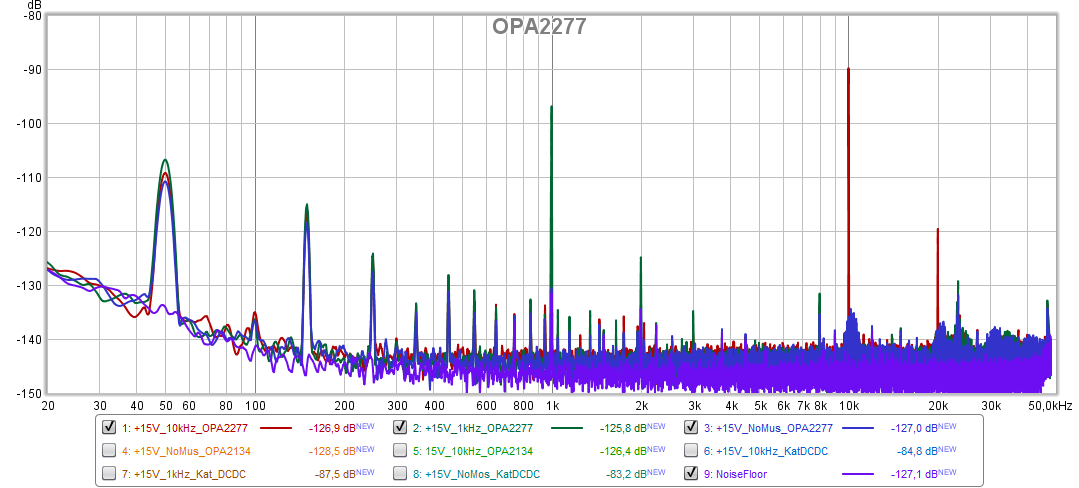Click the -127,1 dB value of NoiseFloor
Image resolution: width=1079 pixels, height=488 pixels.
[x=914, y=474]
